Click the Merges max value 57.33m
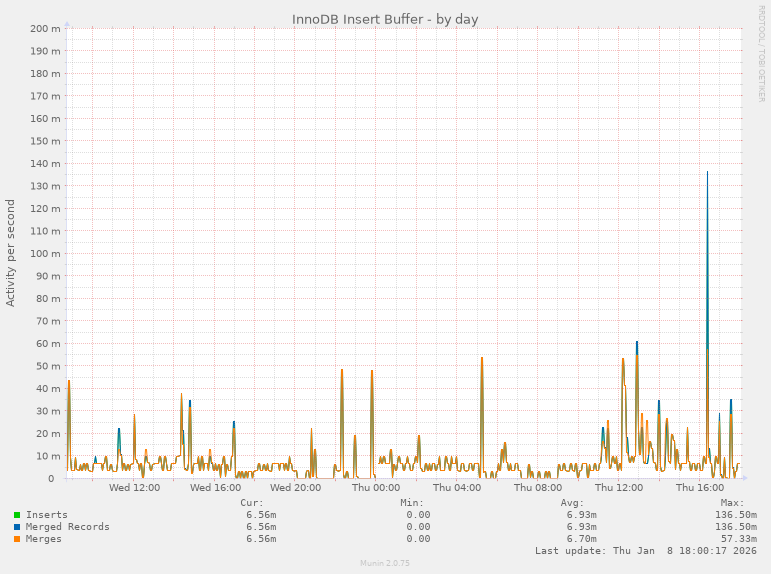This screenshot has width=771, height=574. (x=739, y=539)
